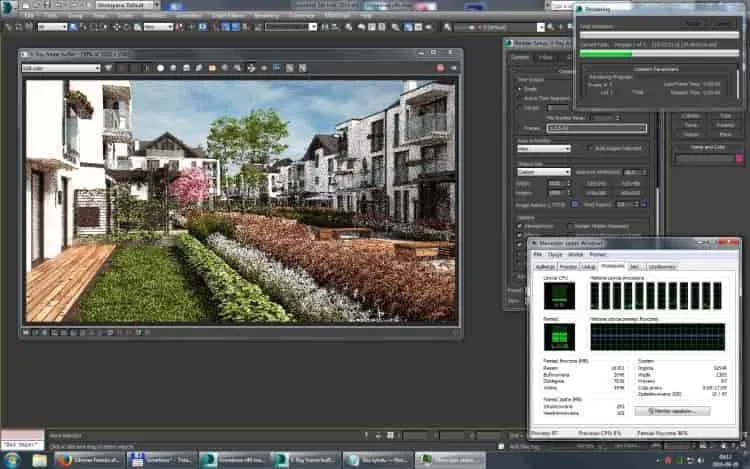Click the orange-red icon in V-Ray frame buffer toolbar
This screenshot has width=750, height=469.
tap(212, 68)
